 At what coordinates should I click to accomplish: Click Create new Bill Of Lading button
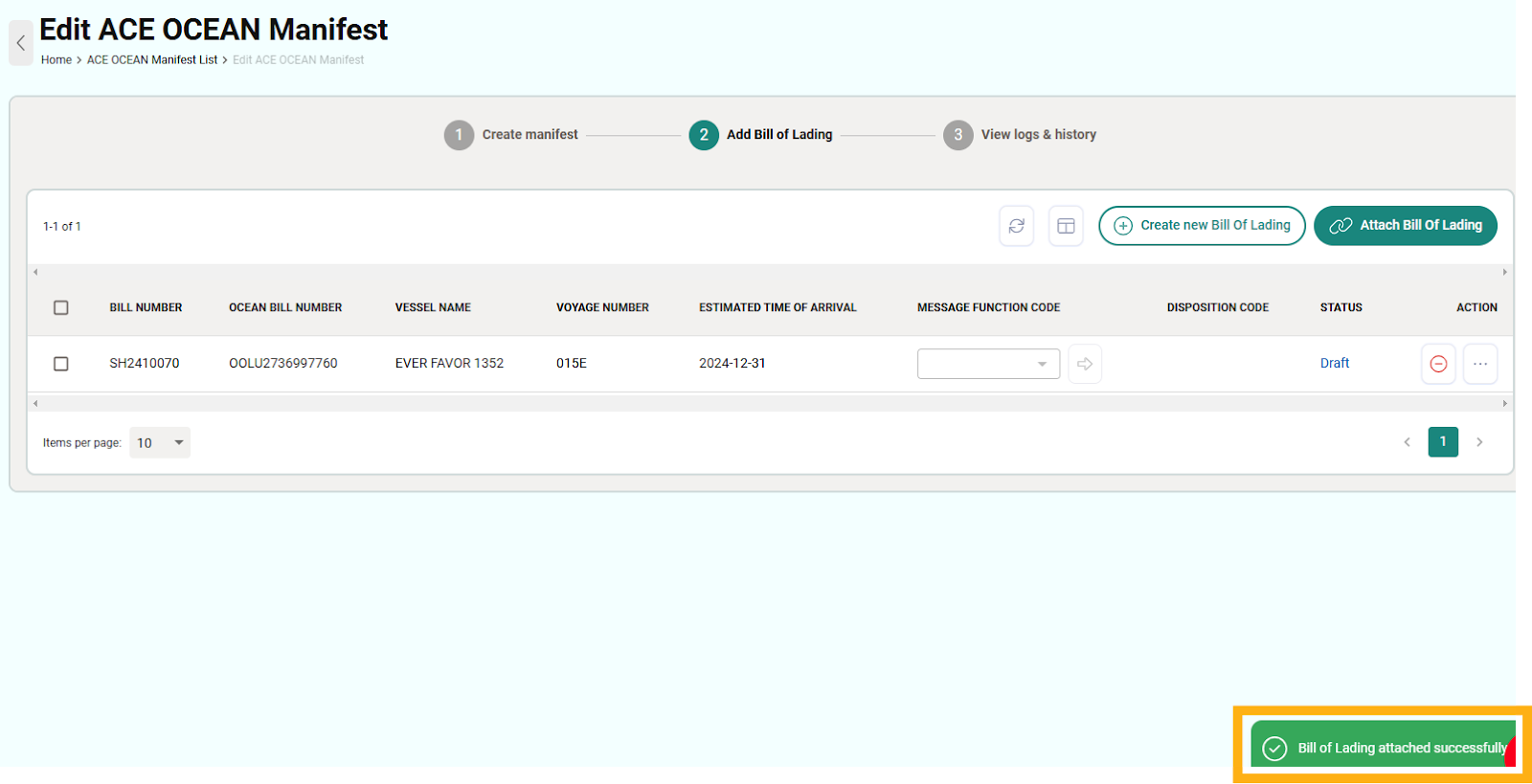(1202, 226)
